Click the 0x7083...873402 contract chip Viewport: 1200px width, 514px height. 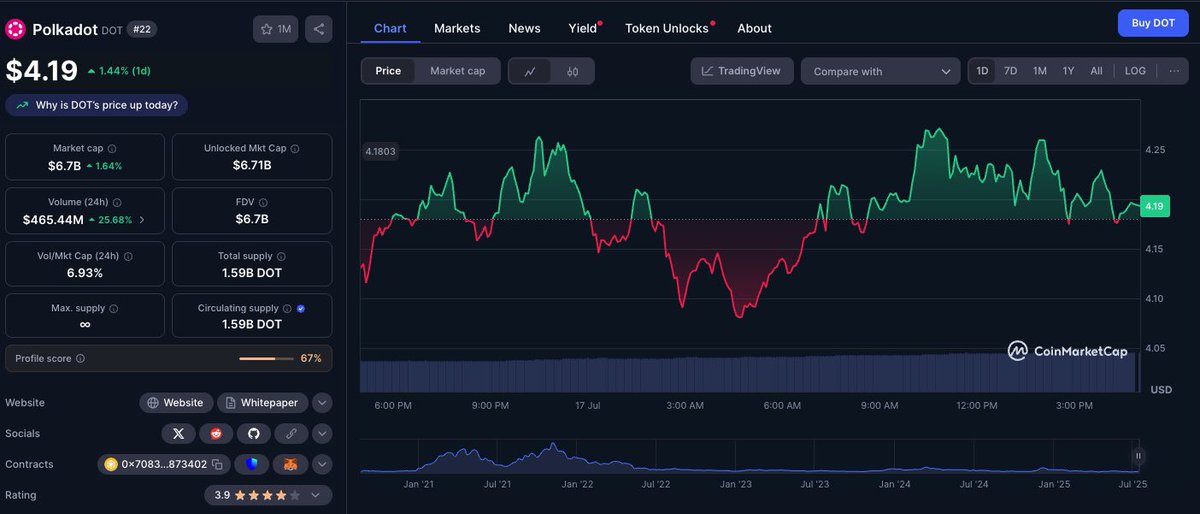(x=164, y=464)
